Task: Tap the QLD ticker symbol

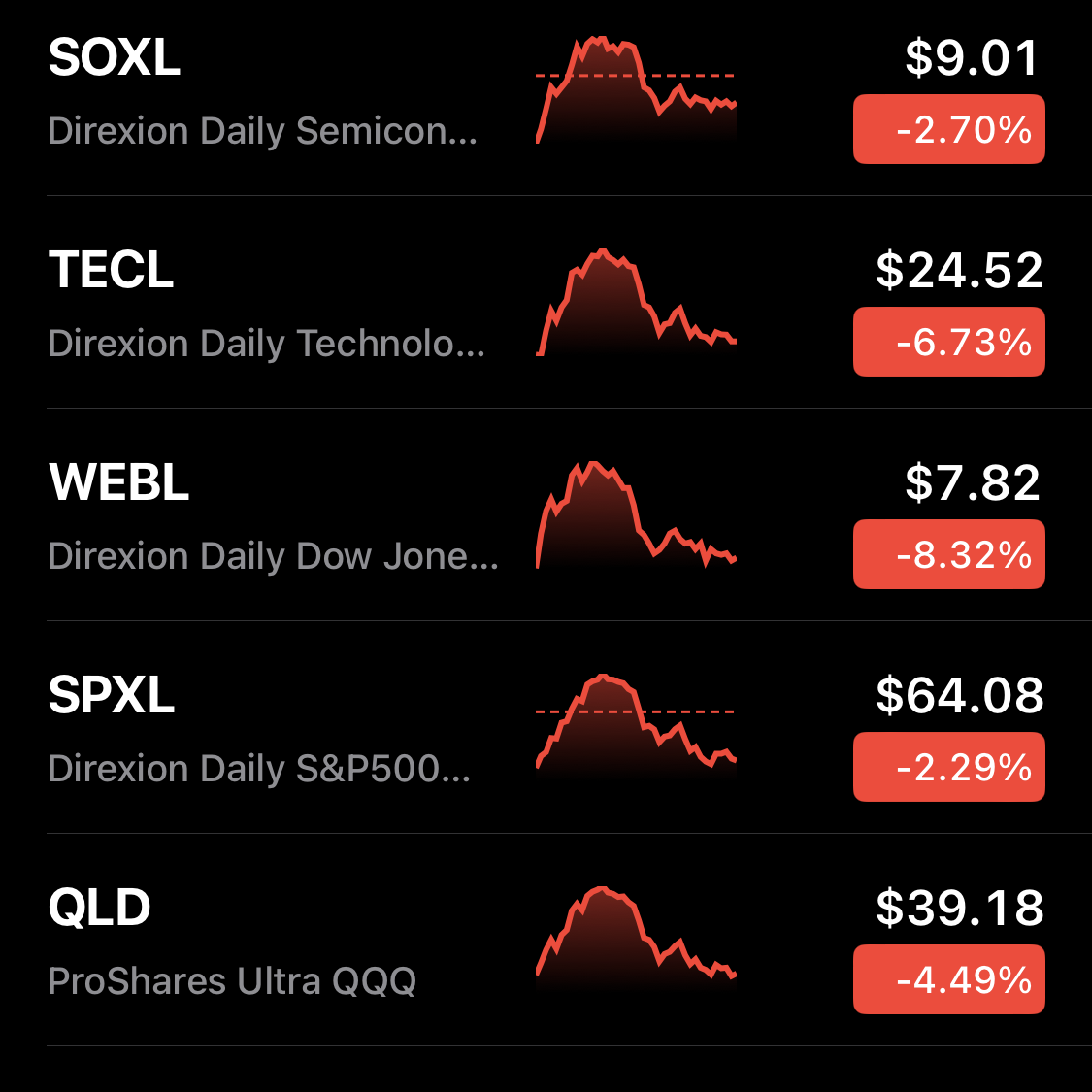Action: [99, 908]
